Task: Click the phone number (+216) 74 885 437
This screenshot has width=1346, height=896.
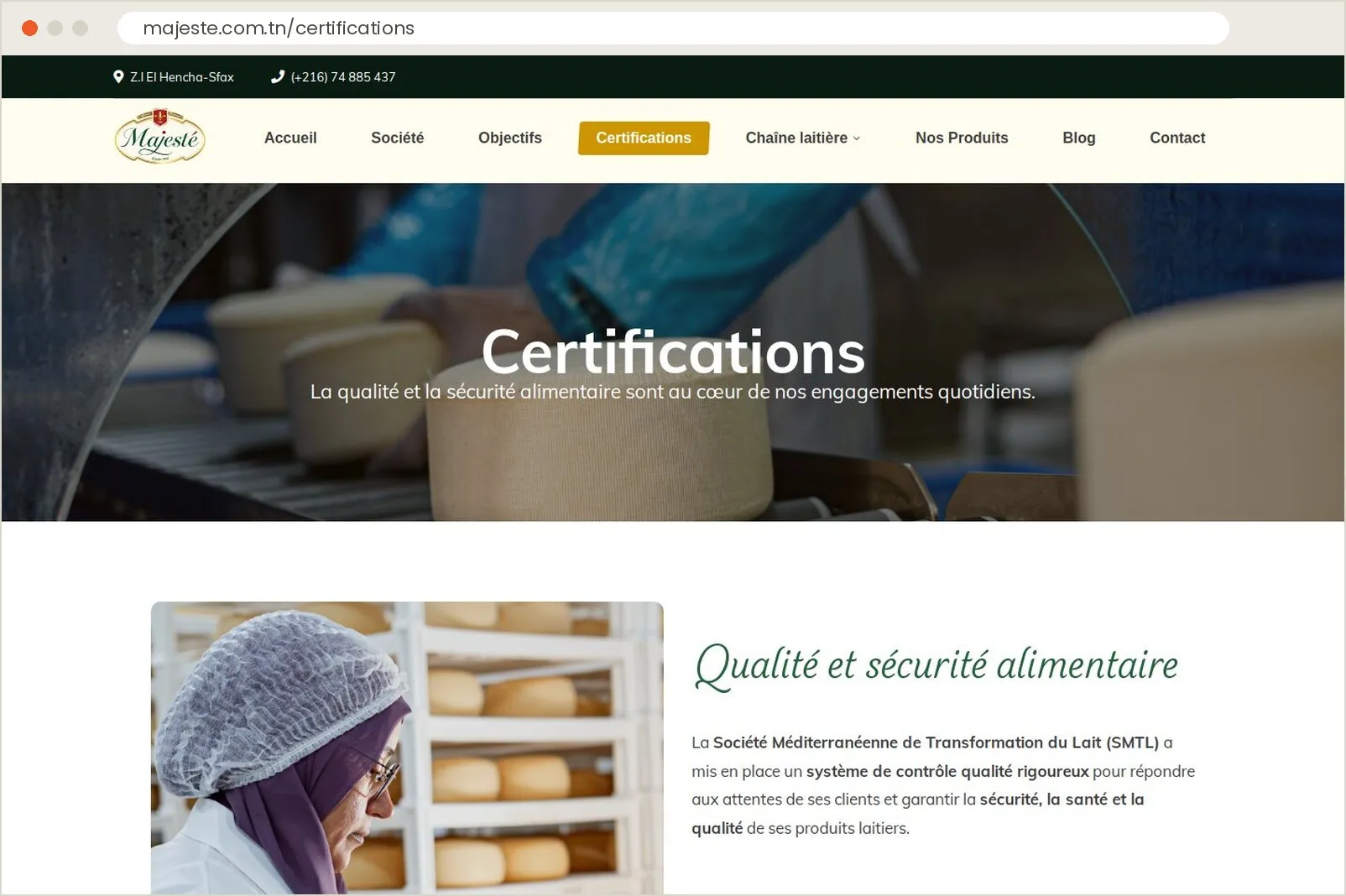Action: point(343,76)
